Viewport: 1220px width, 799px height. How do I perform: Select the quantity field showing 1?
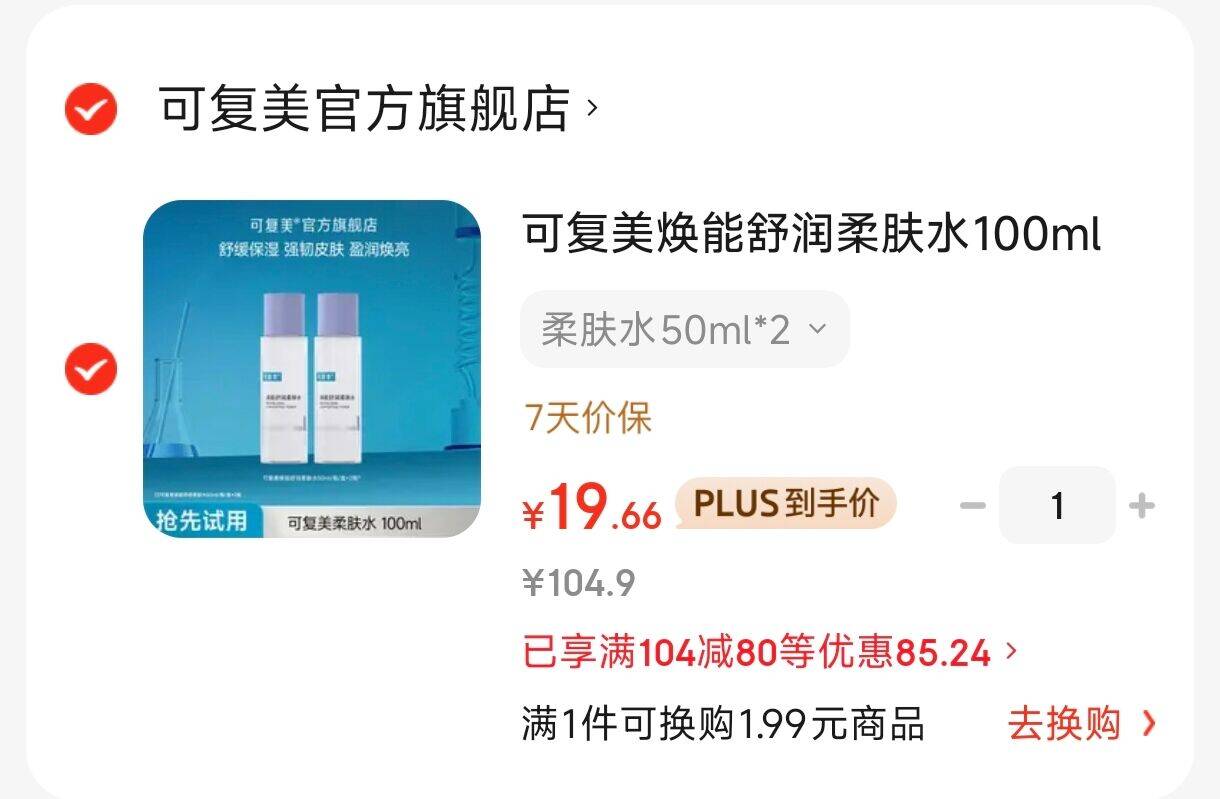[1057, 506]
